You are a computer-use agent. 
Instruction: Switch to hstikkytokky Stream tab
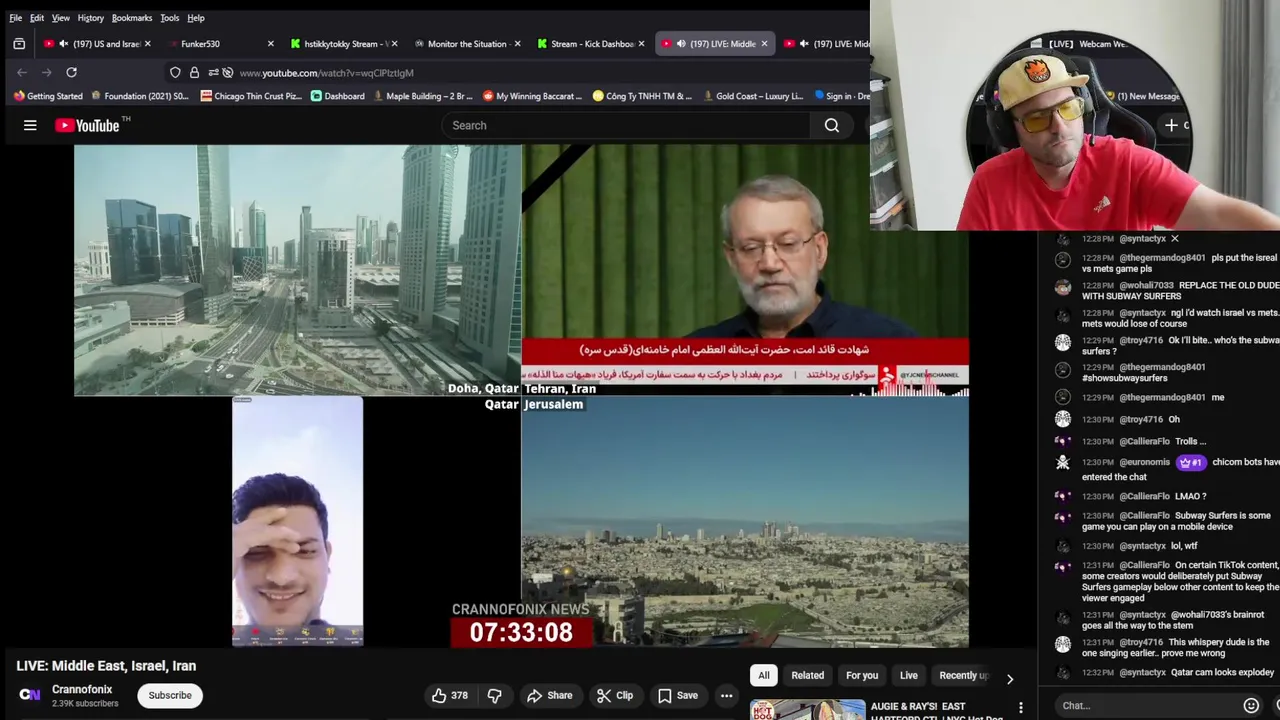point(345,44)
